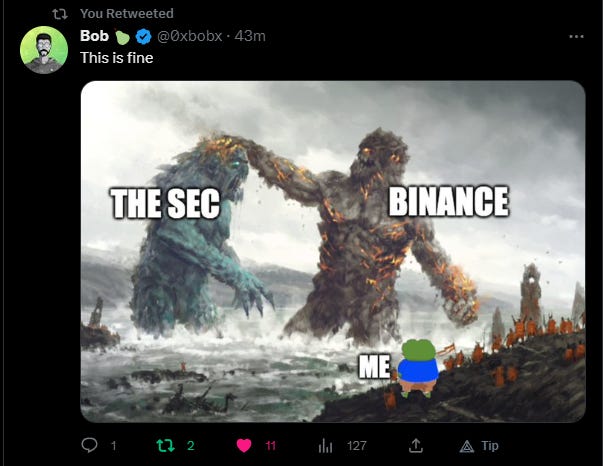Open the display name Bob
The height and width of the screenshot is (466, 603).
(x=94, y=36)
